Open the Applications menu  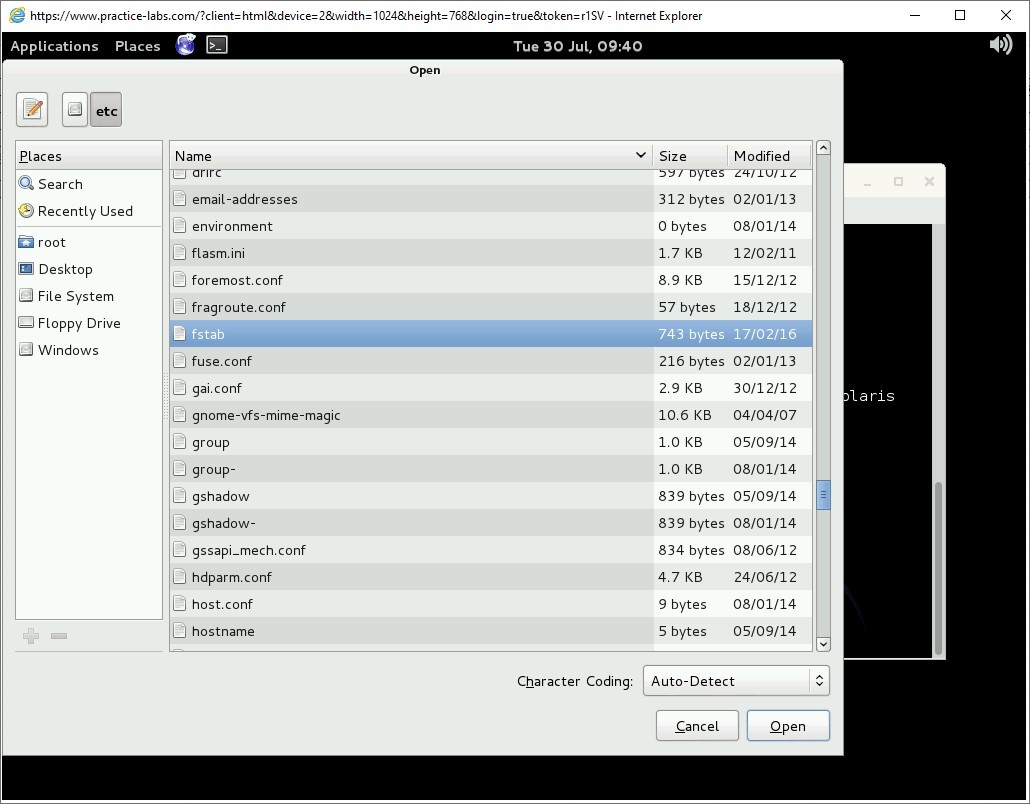54,46
